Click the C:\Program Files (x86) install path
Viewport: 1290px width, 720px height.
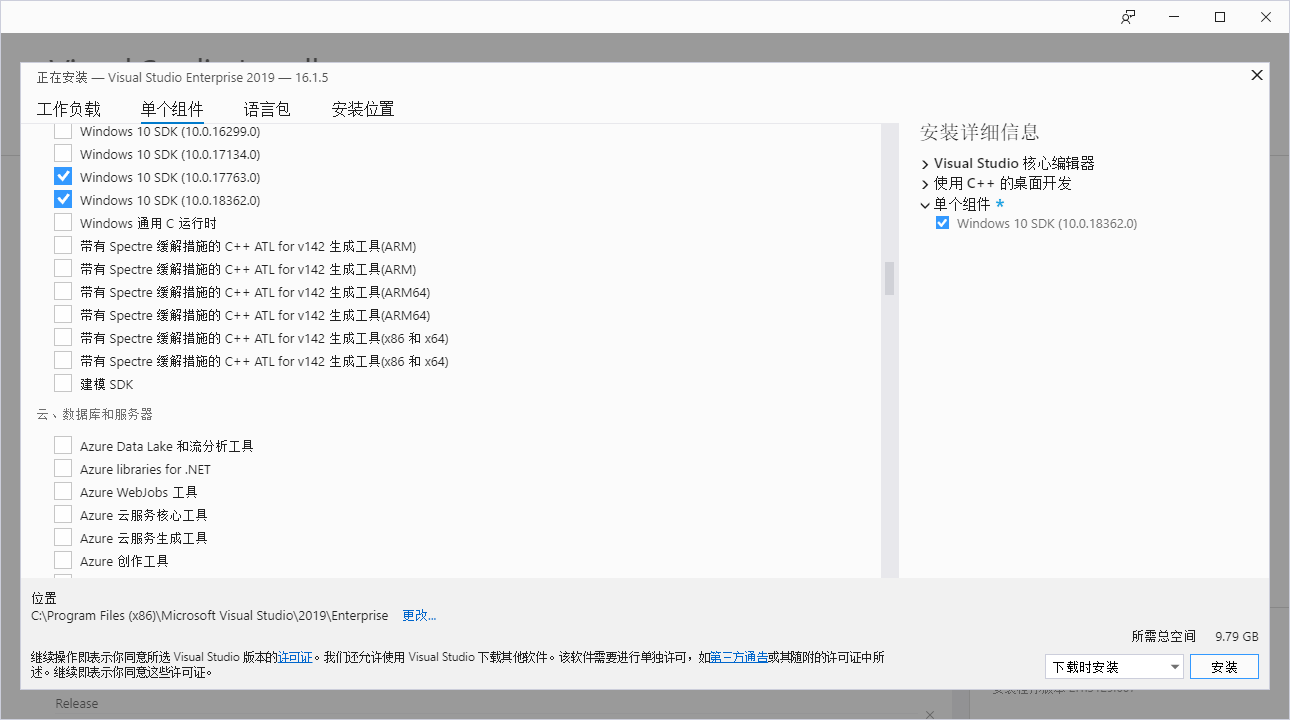210,615
